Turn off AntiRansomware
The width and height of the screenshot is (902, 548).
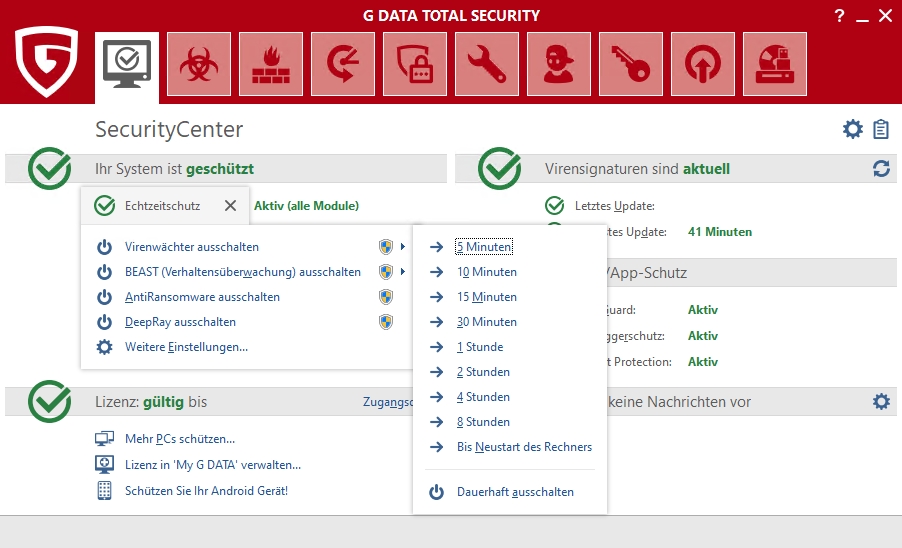click(x=202, y=297)
